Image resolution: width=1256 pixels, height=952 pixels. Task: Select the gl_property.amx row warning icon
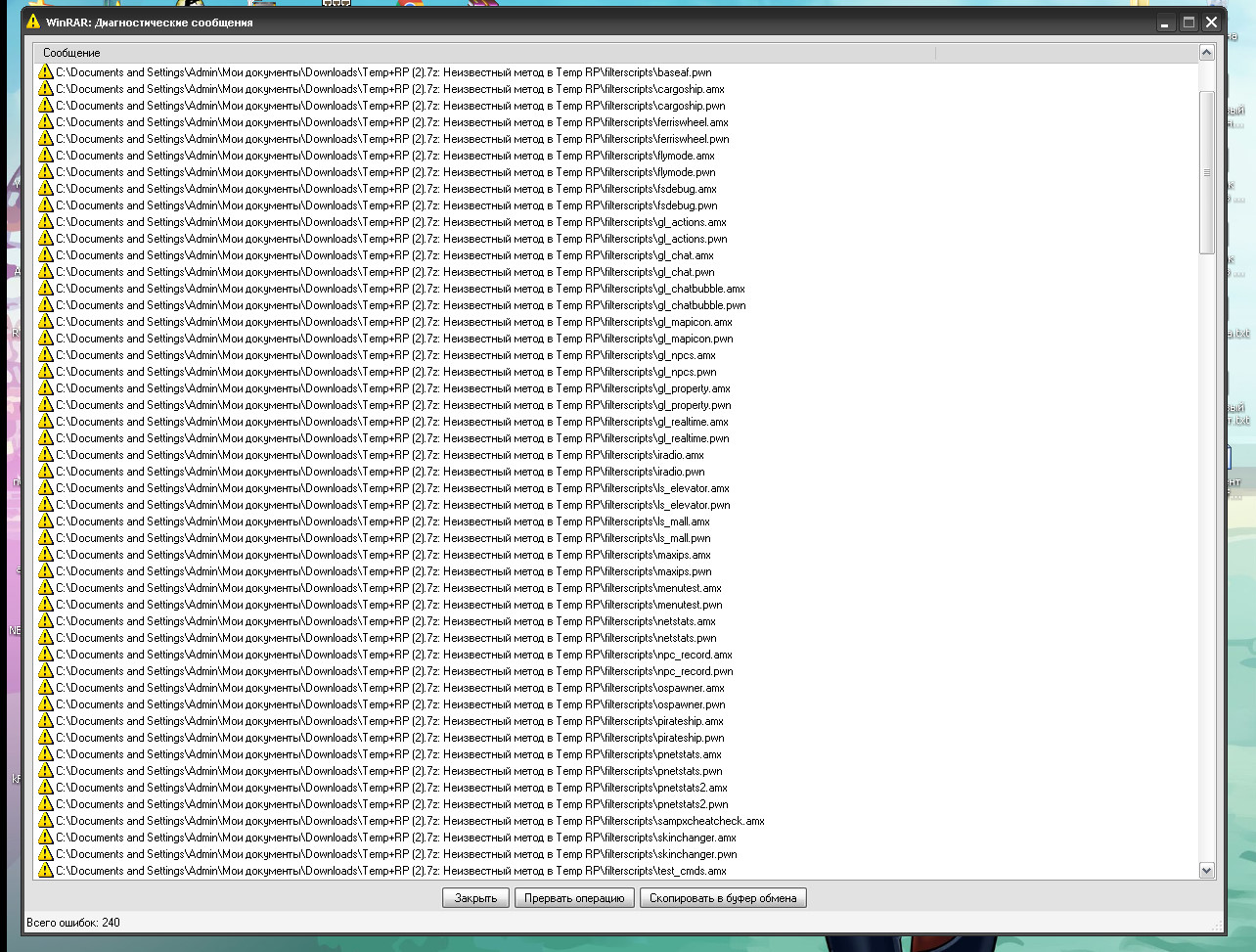coord(46,388)
